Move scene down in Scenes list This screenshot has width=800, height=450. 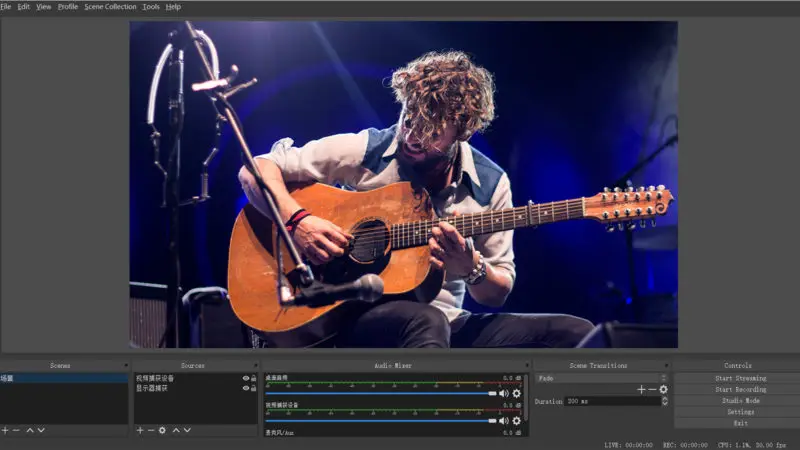coord(42,430)
